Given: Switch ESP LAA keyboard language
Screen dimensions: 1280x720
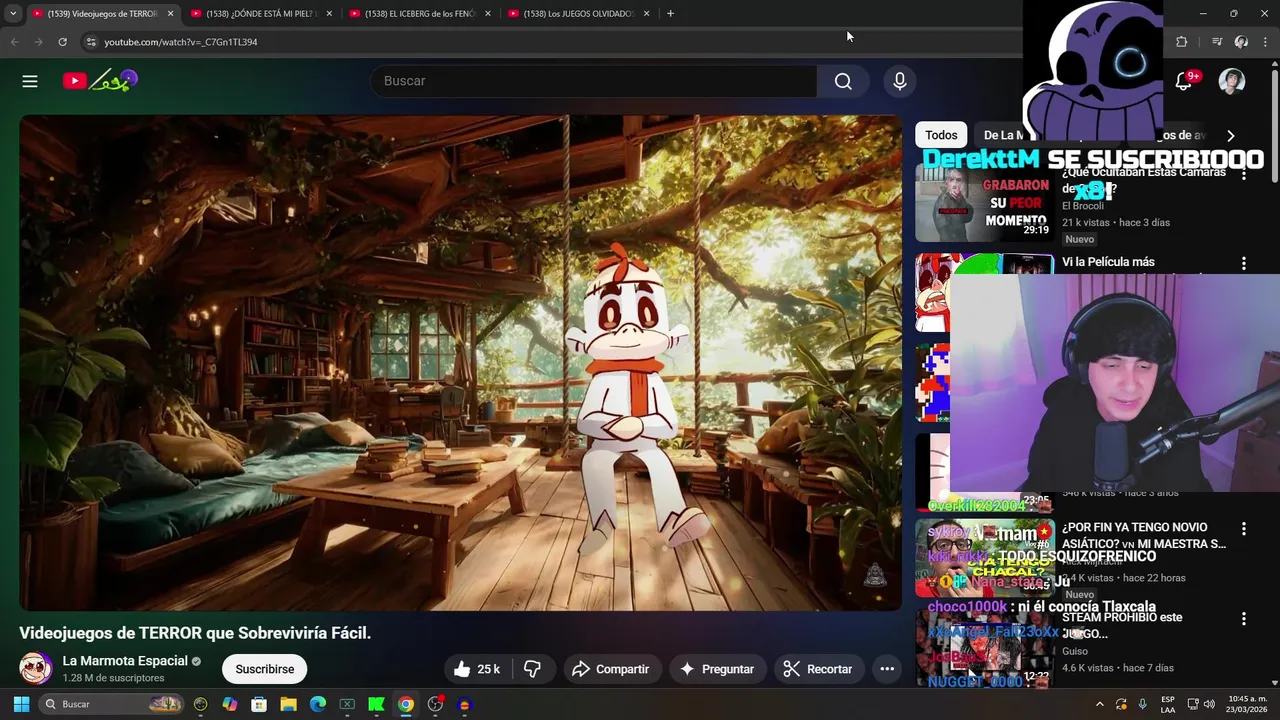Looking at the screenshot, I should [1168, 704].
